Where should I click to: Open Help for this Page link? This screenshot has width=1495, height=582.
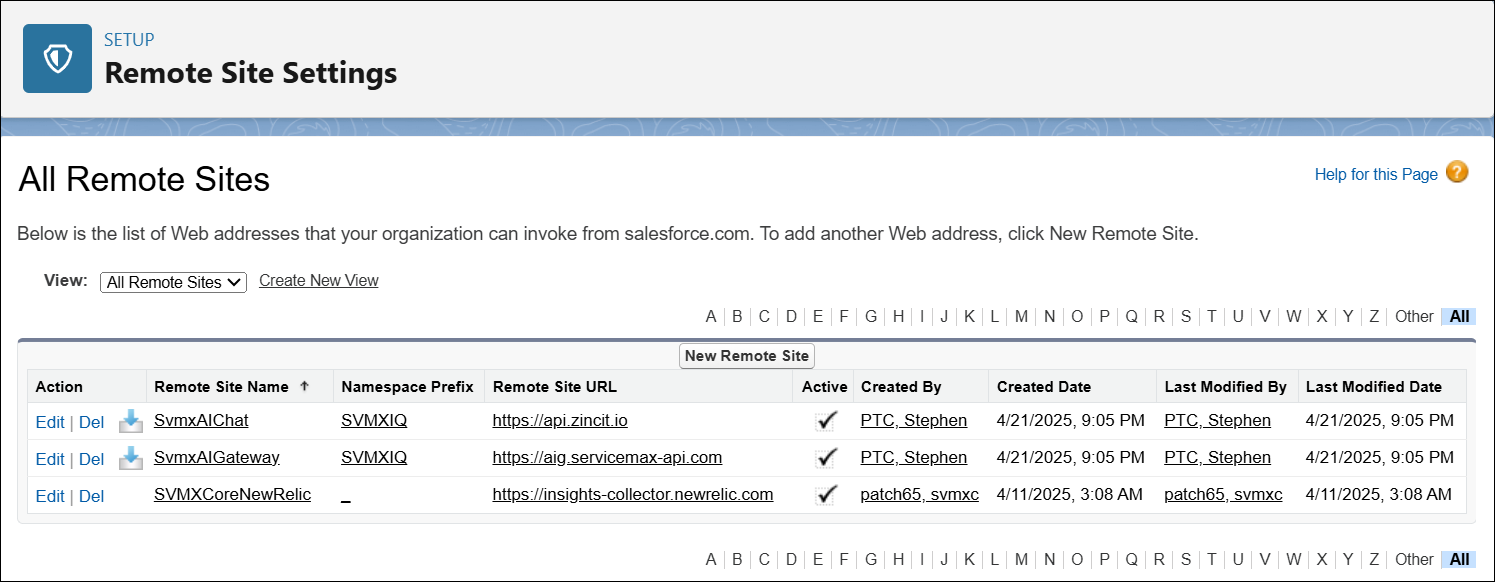tap(1376, 174)
